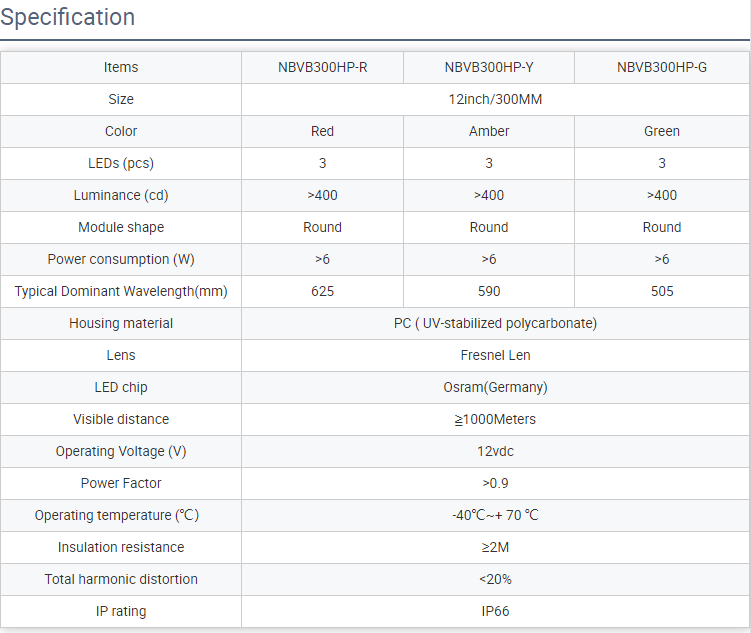The width and height of the screenshot is (751, 633).
Task: Click the IP66 rating value
Action: (x=495, y=611)
